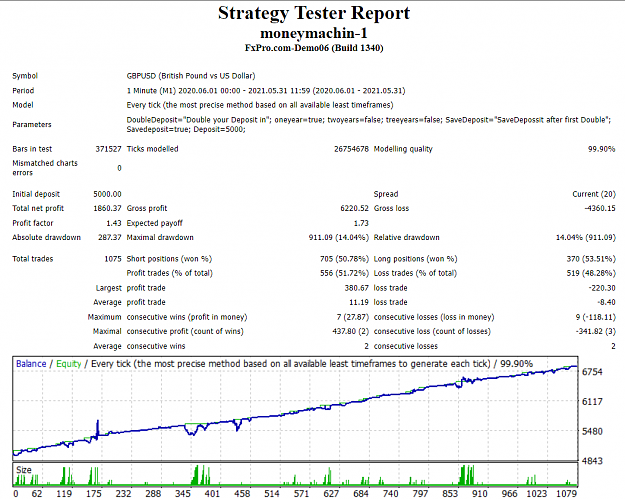This screenshot has width=625, height=499.
Task: Click Loss trades value '519 (48.28%)'
Action: coord(591,273)
